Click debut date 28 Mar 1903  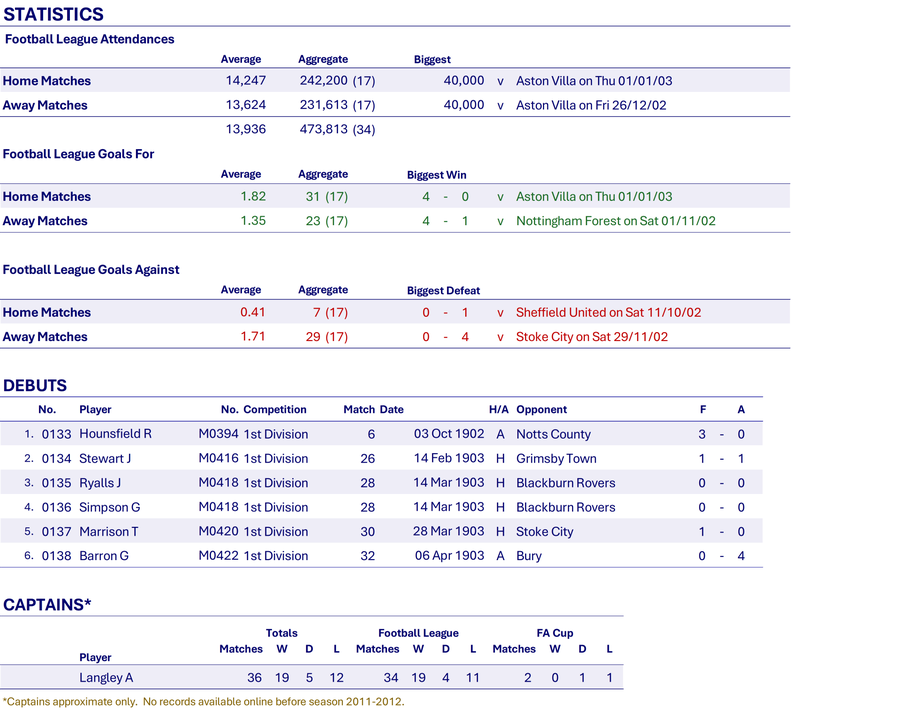click(449, 531)
